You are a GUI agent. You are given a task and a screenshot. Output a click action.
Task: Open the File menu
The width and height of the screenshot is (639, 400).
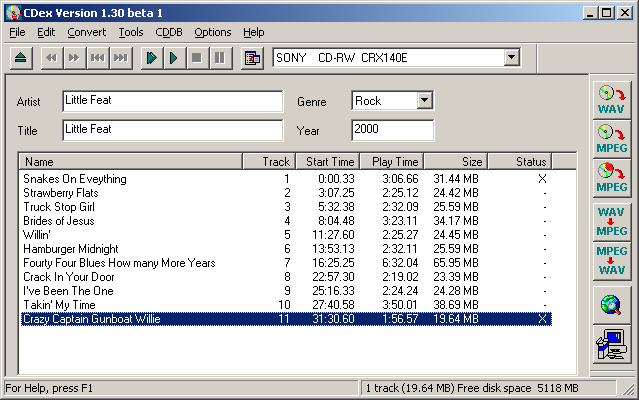point(17,32)
